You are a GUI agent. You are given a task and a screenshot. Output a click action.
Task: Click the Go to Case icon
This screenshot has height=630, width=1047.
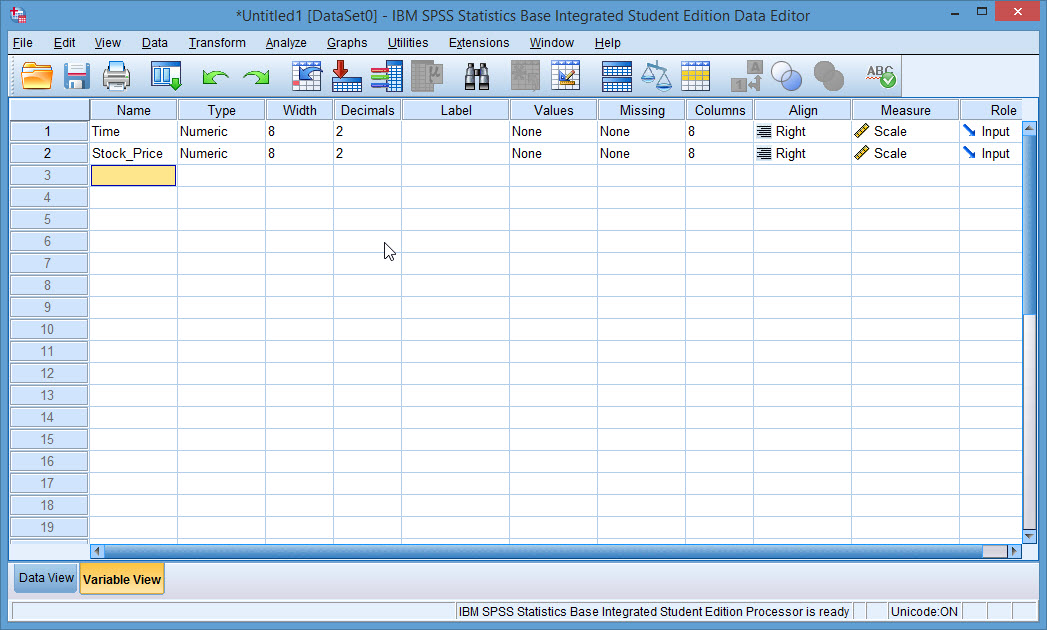point(306,75)
